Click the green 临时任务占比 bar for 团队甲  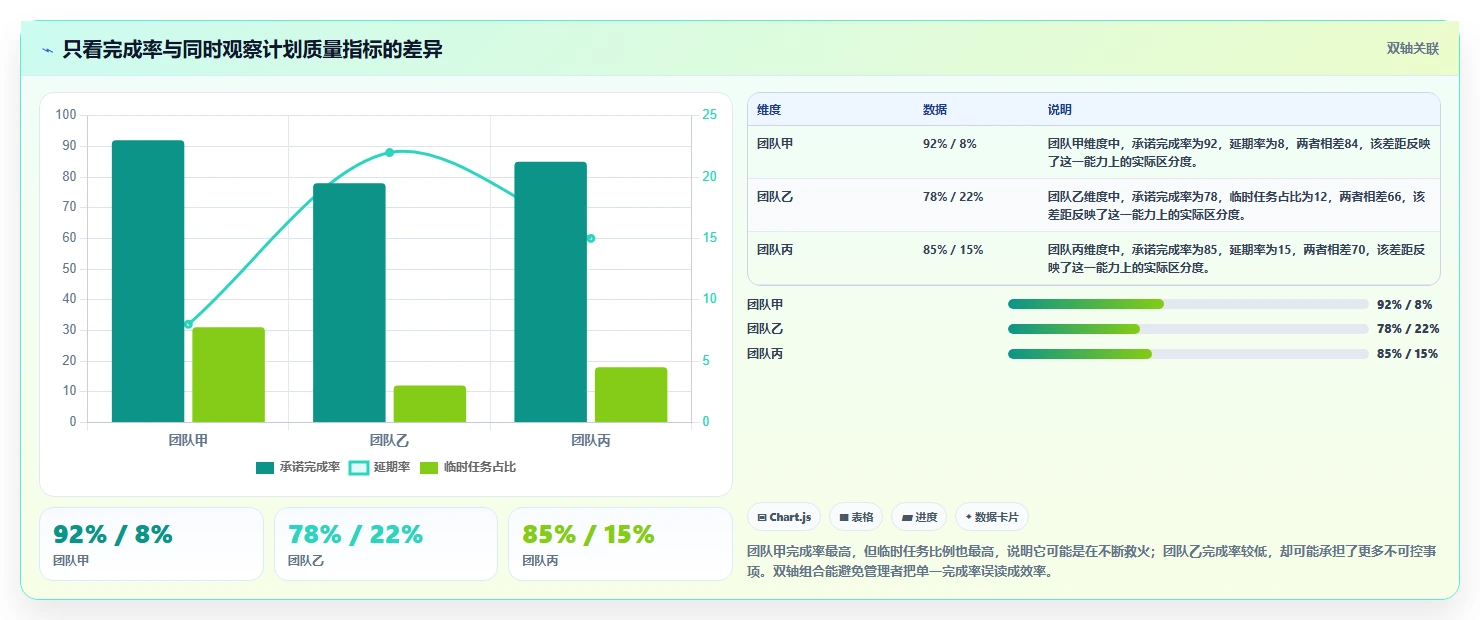(228, 375)
